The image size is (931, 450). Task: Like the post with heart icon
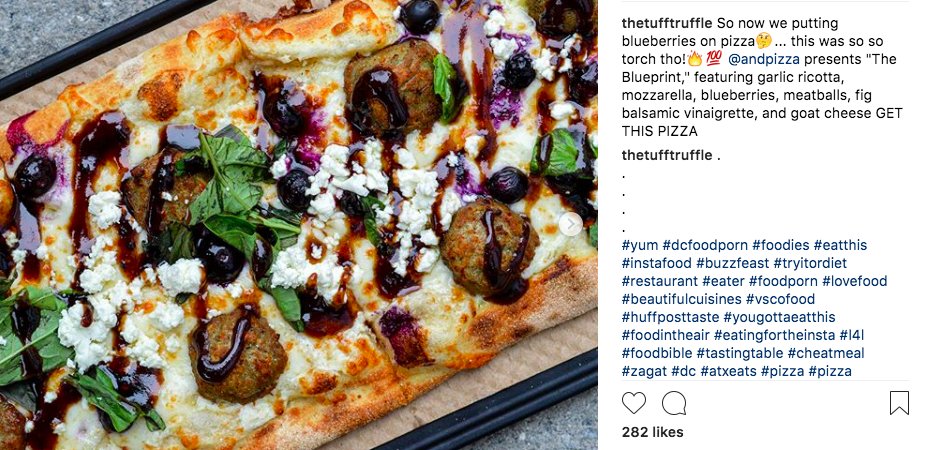634,403
